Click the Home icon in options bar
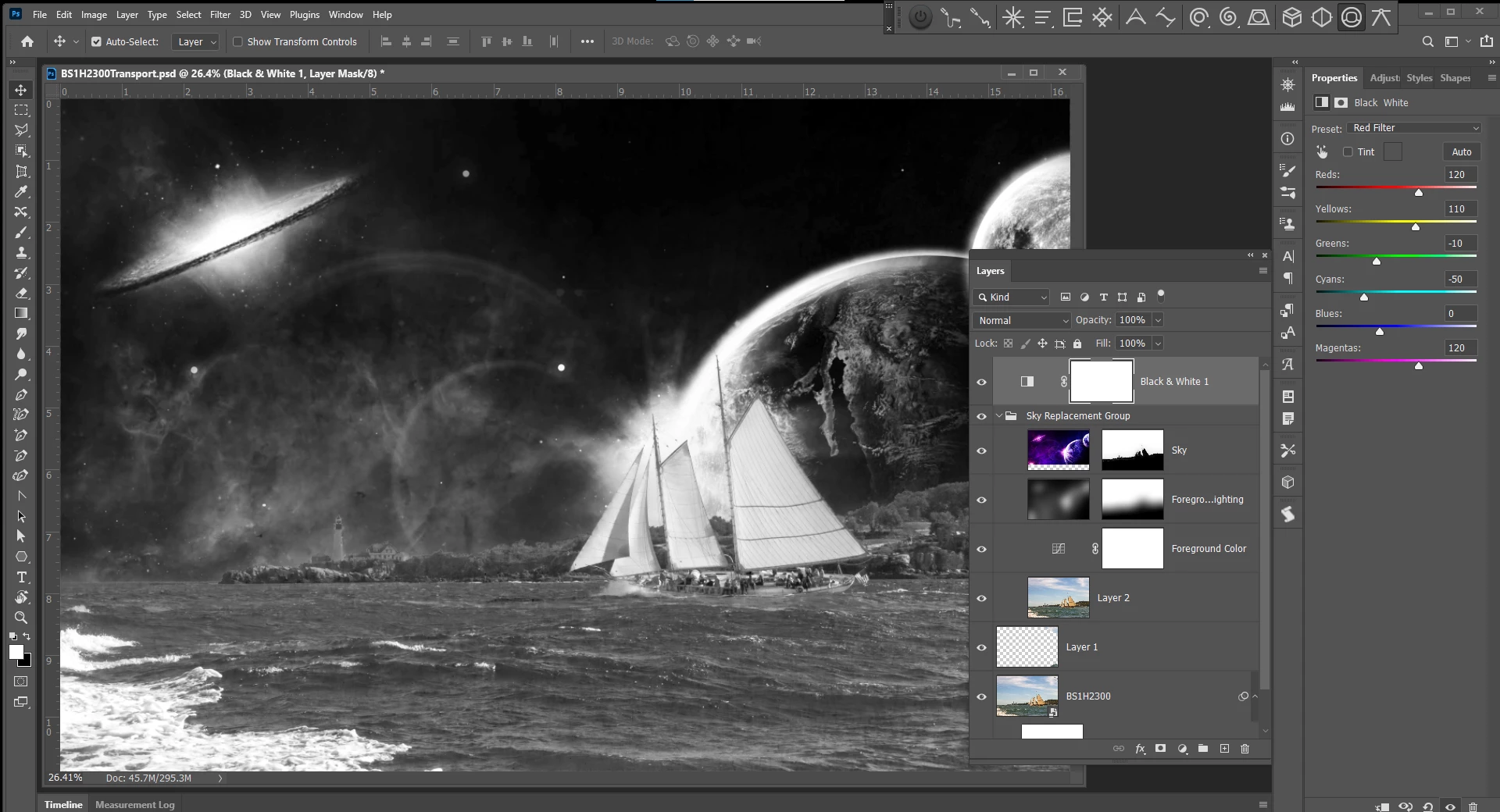The width and height of the screenshot is (1500, 812). [x=27, y=41]
